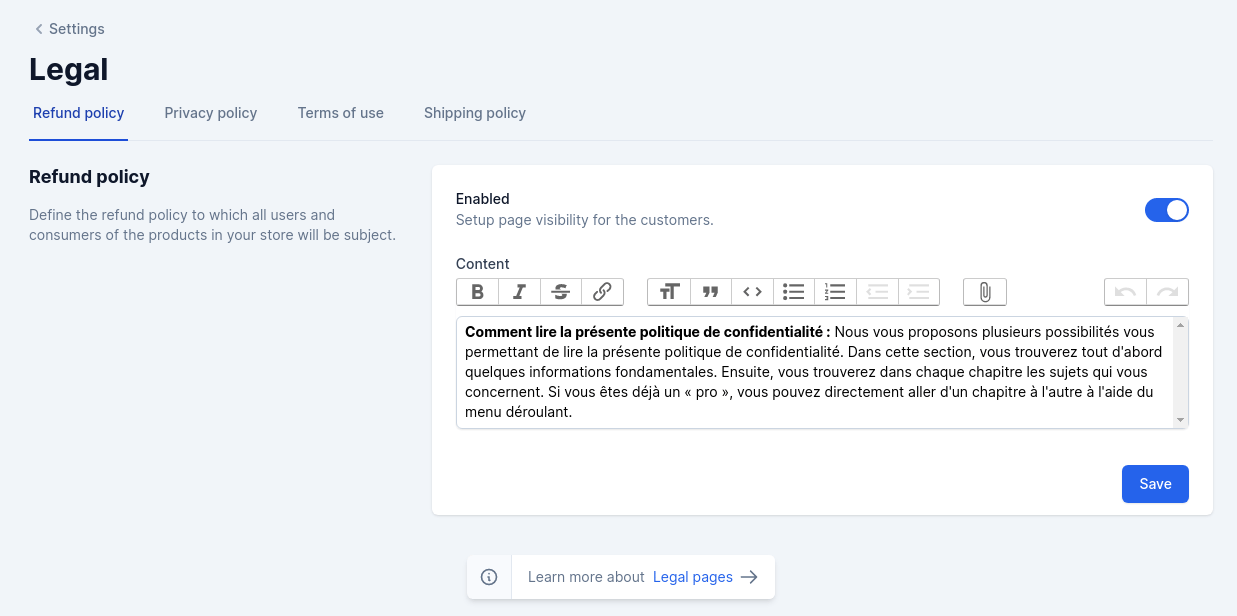Insert code formatting
The image size is (1237, 616).
point(752,292)
